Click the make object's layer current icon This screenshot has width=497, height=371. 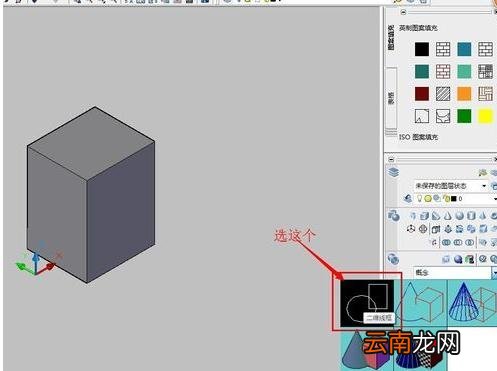408,199
